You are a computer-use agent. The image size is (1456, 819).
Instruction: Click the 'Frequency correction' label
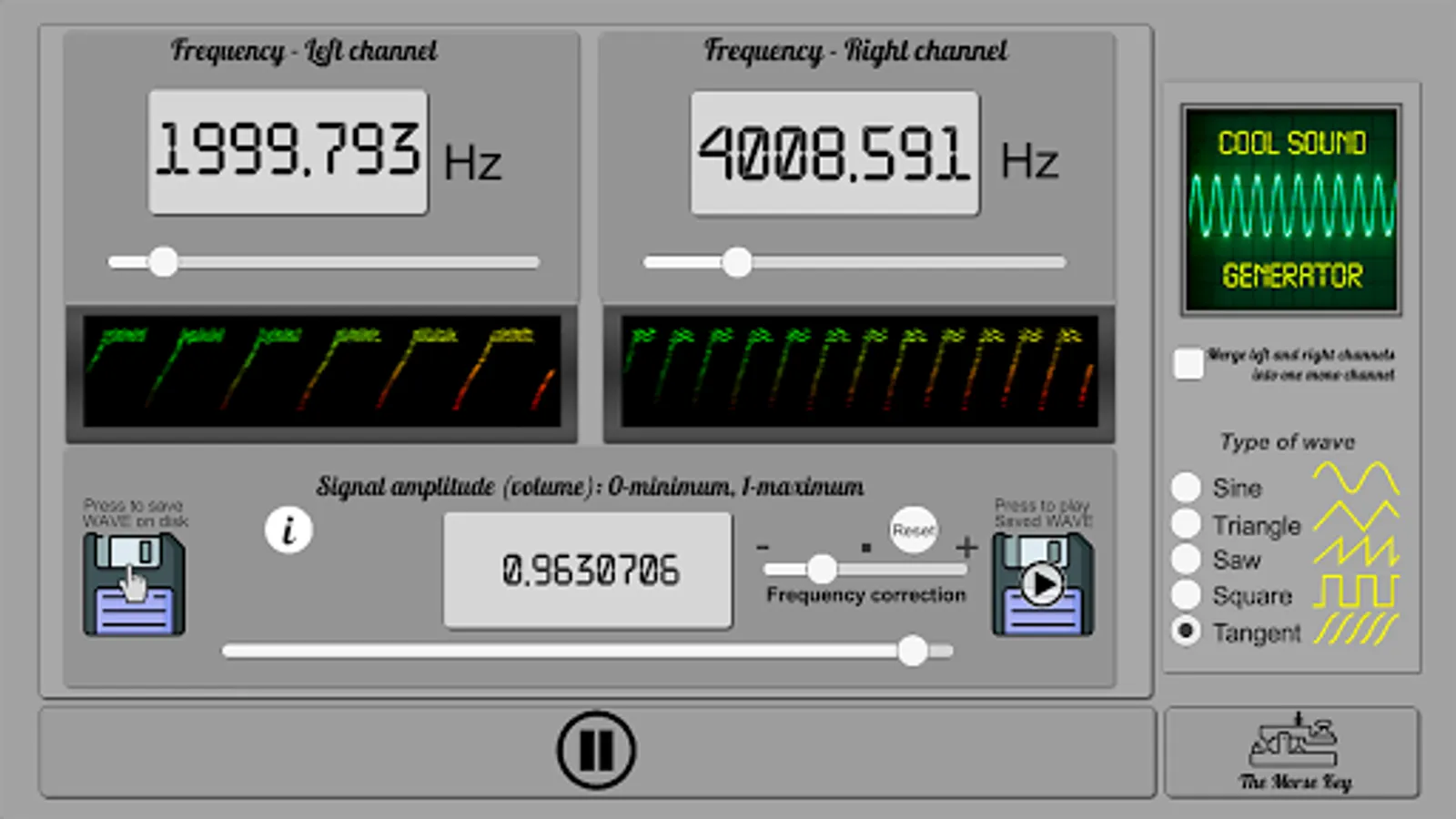pyautogui.click(x=865, y=595)
